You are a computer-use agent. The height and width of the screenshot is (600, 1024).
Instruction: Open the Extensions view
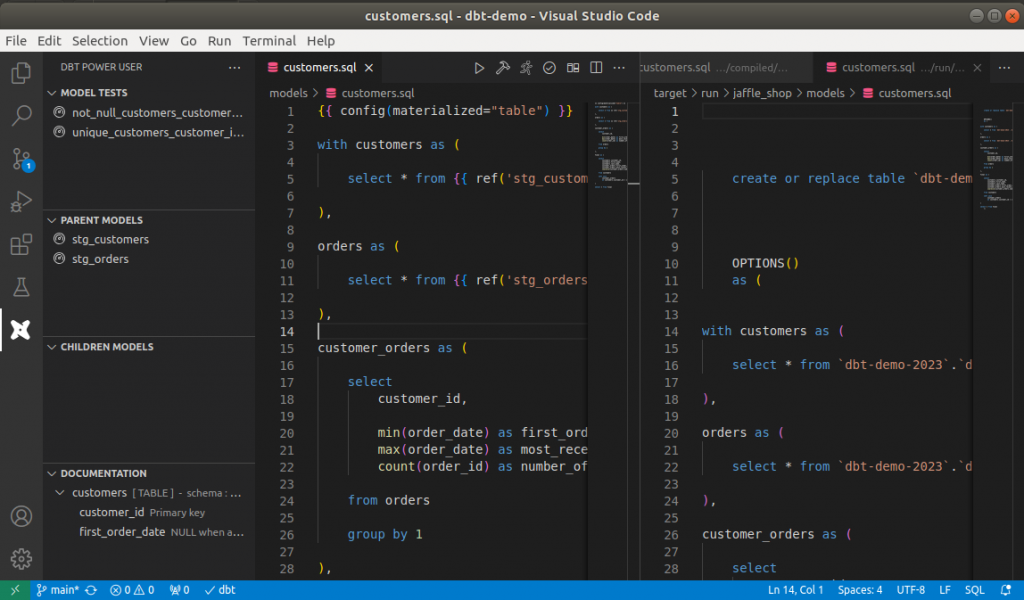click(x=21, y=245)
